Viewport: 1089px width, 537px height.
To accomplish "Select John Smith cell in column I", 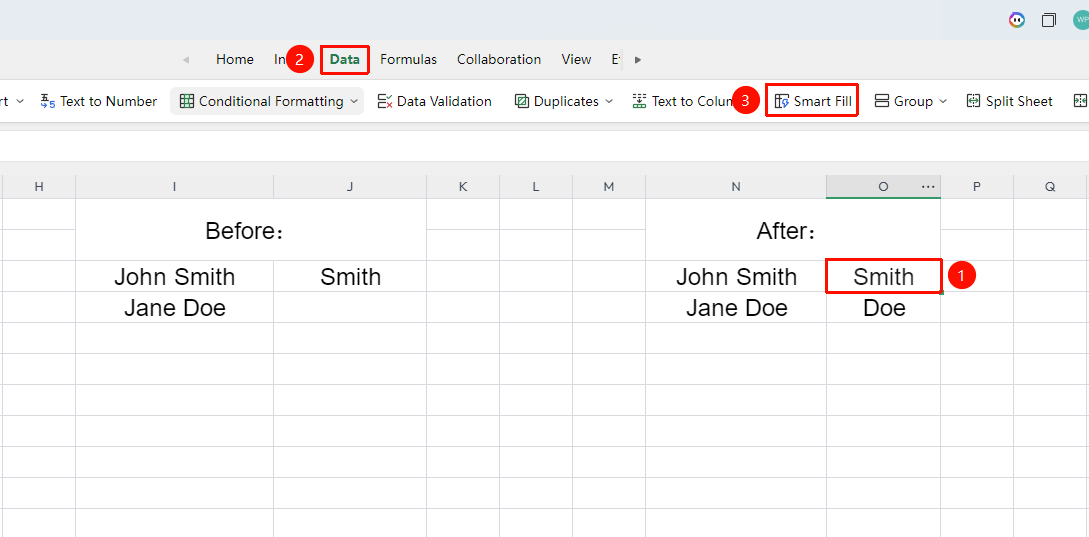I will (174, 276).
